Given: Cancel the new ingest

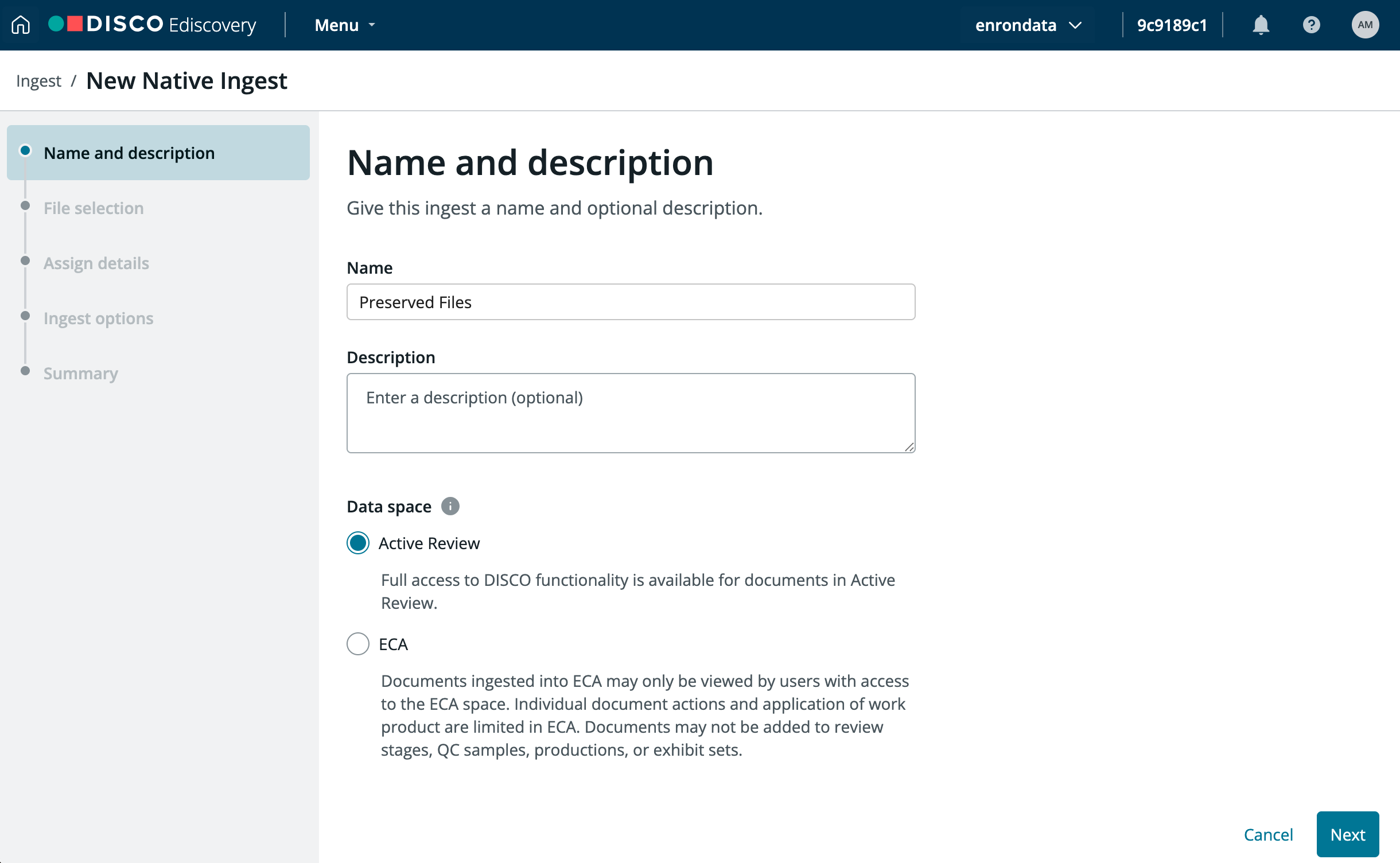Looking at the screenshot, I should click(x=1268, y=834).
